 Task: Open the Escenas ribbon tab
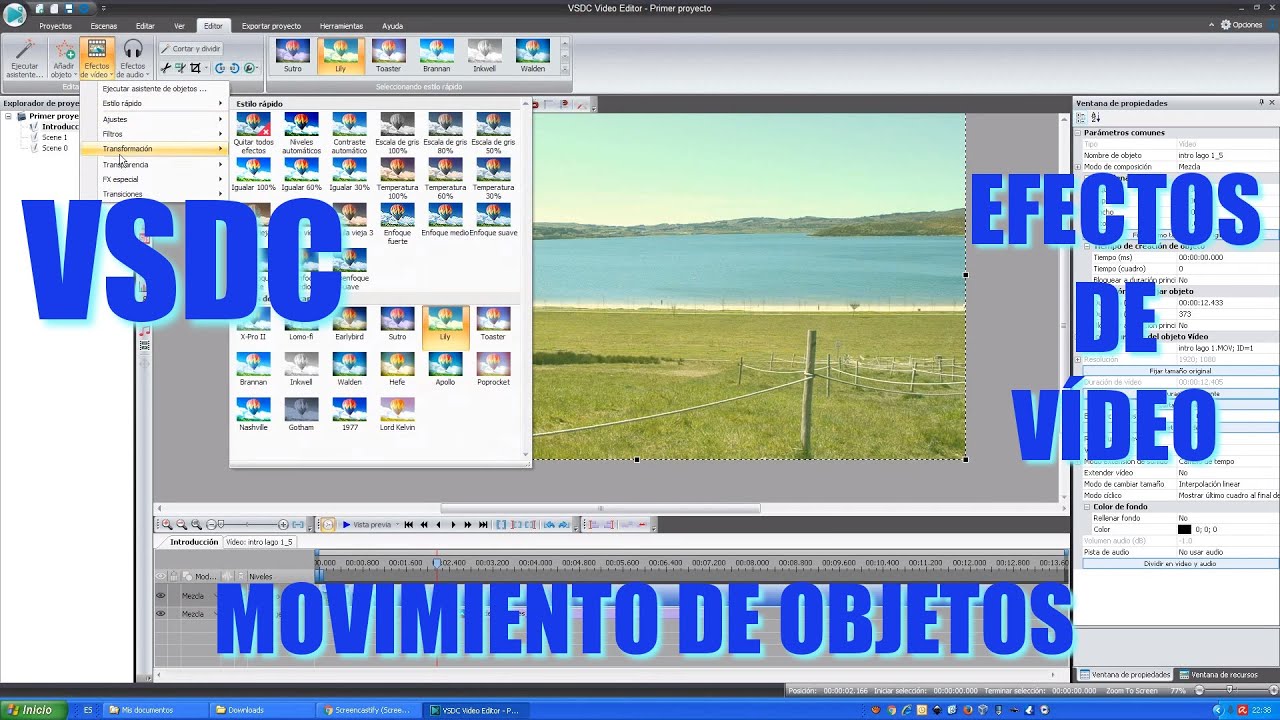coord(104,25)
